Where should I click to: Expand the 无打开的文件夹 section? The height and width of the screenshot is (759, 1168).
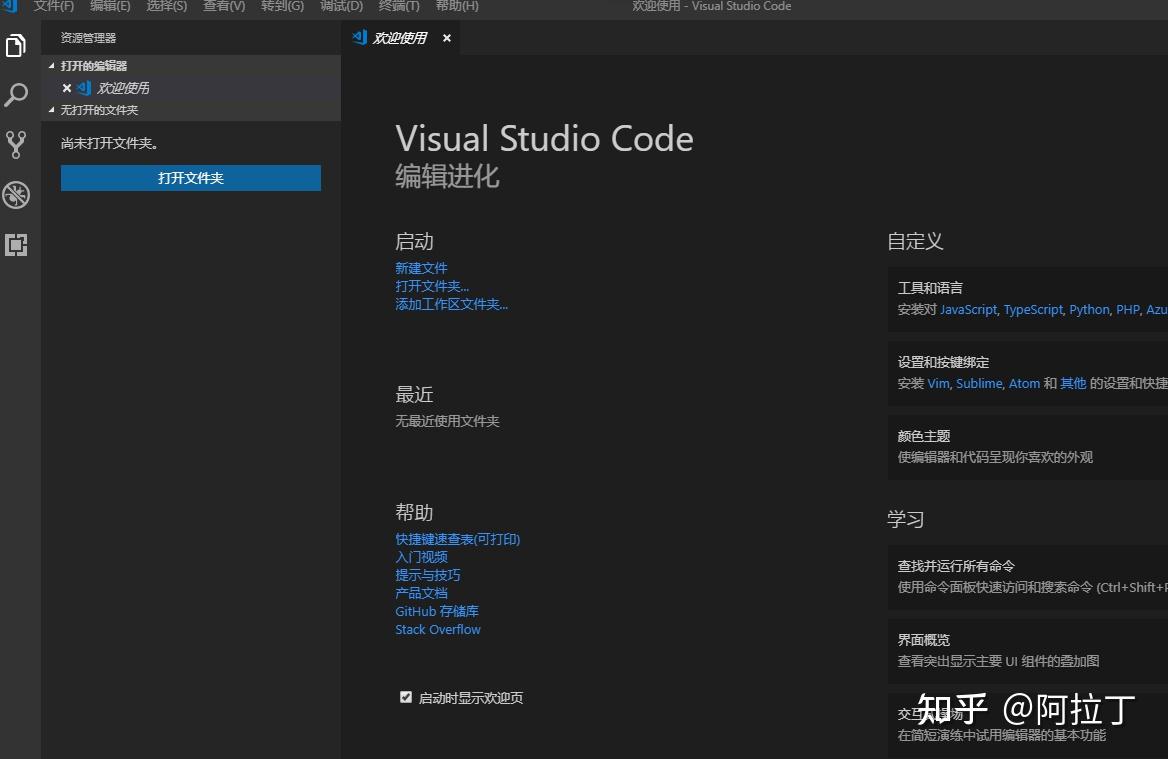click(52, 110)
